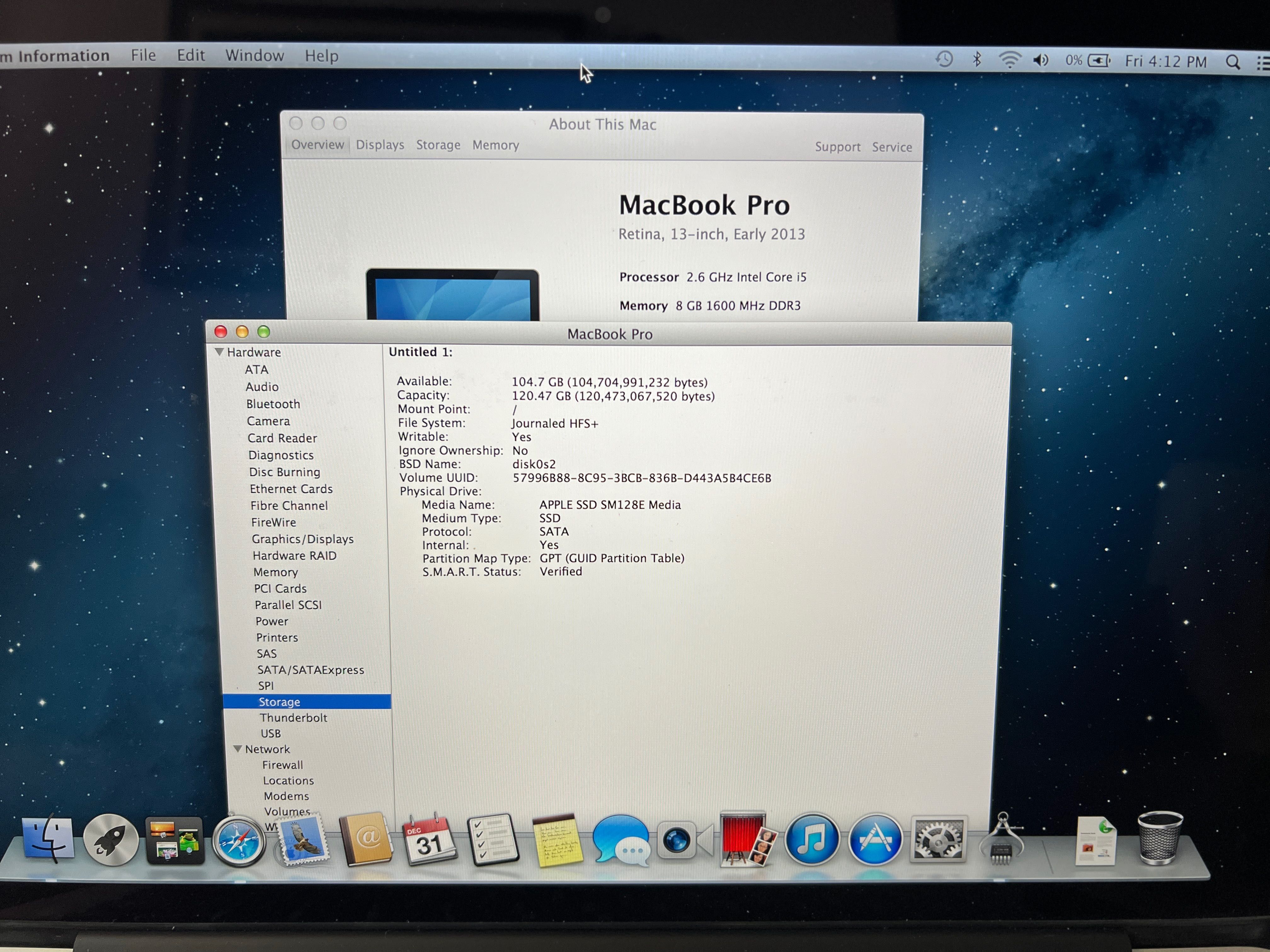Select Diagnostics in the sidebar
1270x952 pixels.
click(281, 455)
